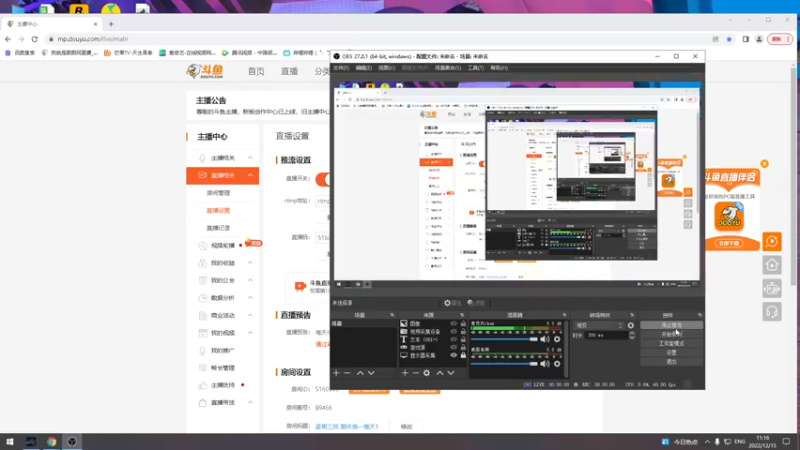Toggle lock on the image source
This screenshot has height=450, width=800.
463,323
